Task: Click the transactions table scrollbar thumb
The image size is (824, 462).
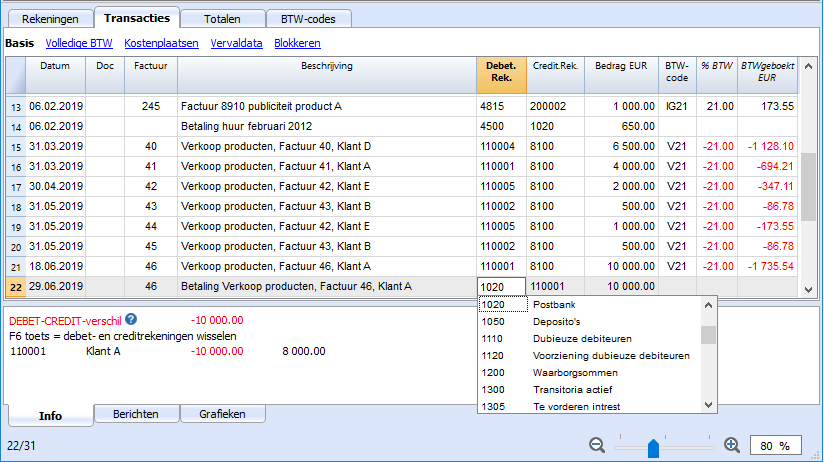Action: (808, 187)
